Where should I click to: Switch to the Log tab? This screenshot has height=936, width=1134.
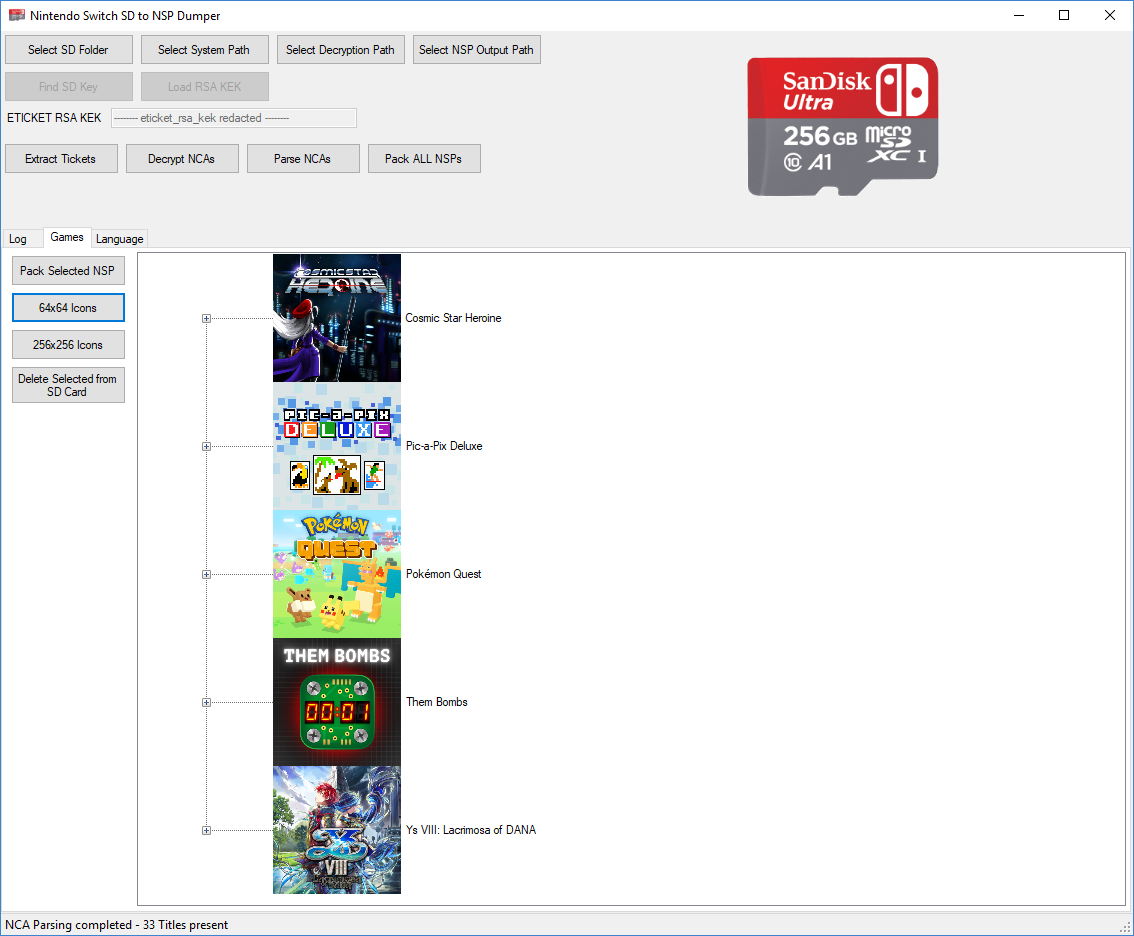[18, 239]
